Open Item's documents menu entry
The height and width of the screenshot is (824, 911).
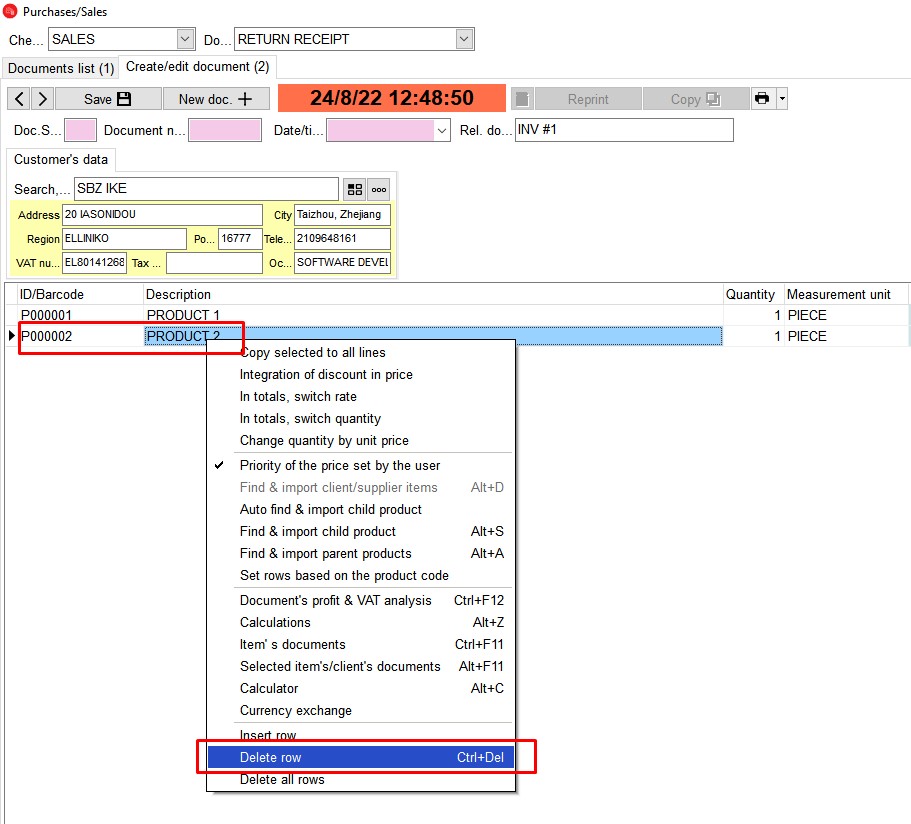pyautogui.click(x=361, y=645)
